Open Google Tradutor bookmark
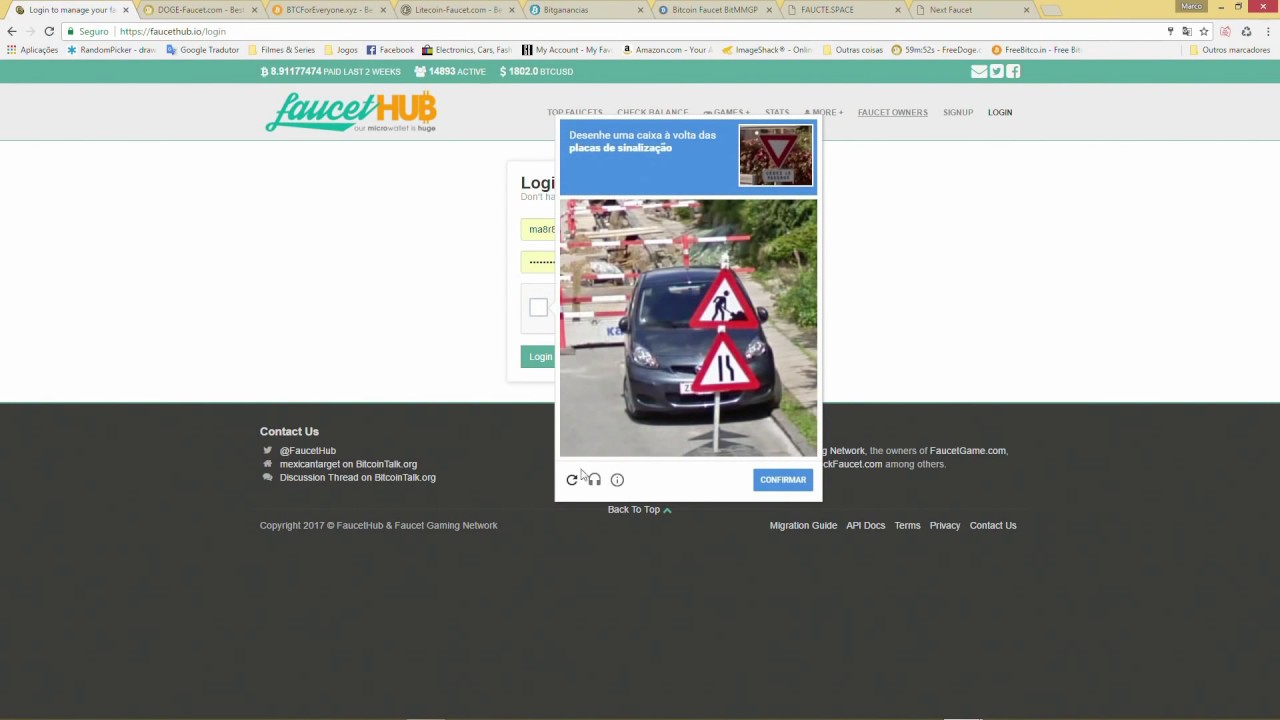 (x=202, y=50)
